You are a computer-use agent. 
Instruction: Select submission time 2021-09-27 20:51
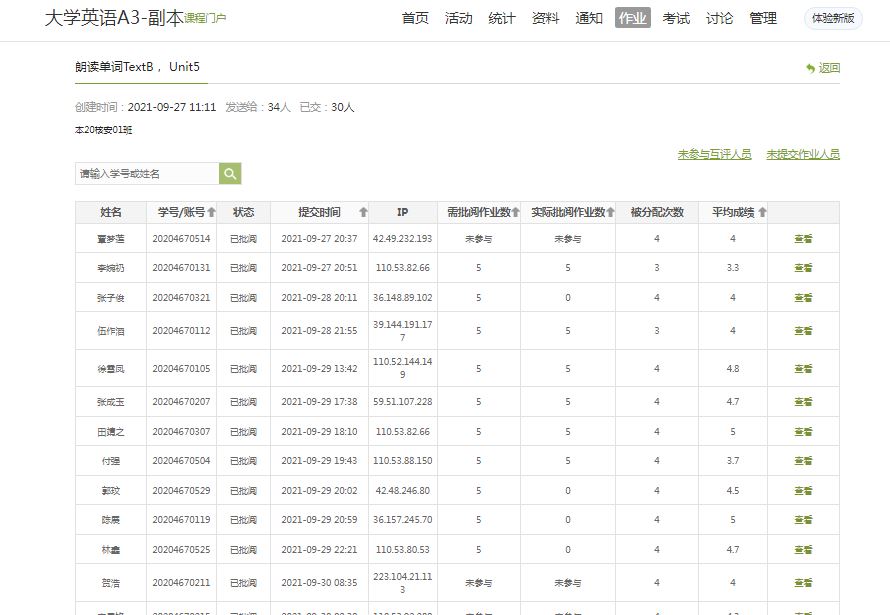click(319, 268)
